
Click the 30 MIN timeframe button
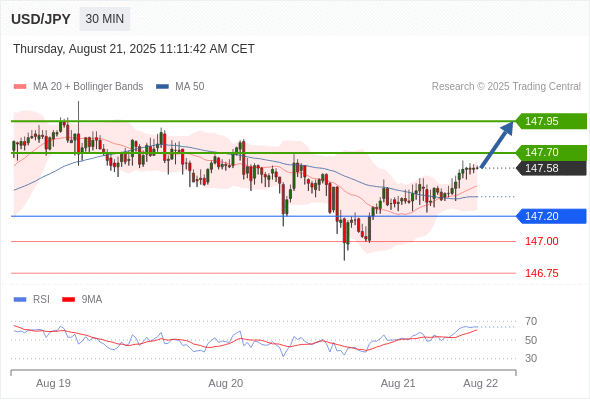click(x=105, y=19)
